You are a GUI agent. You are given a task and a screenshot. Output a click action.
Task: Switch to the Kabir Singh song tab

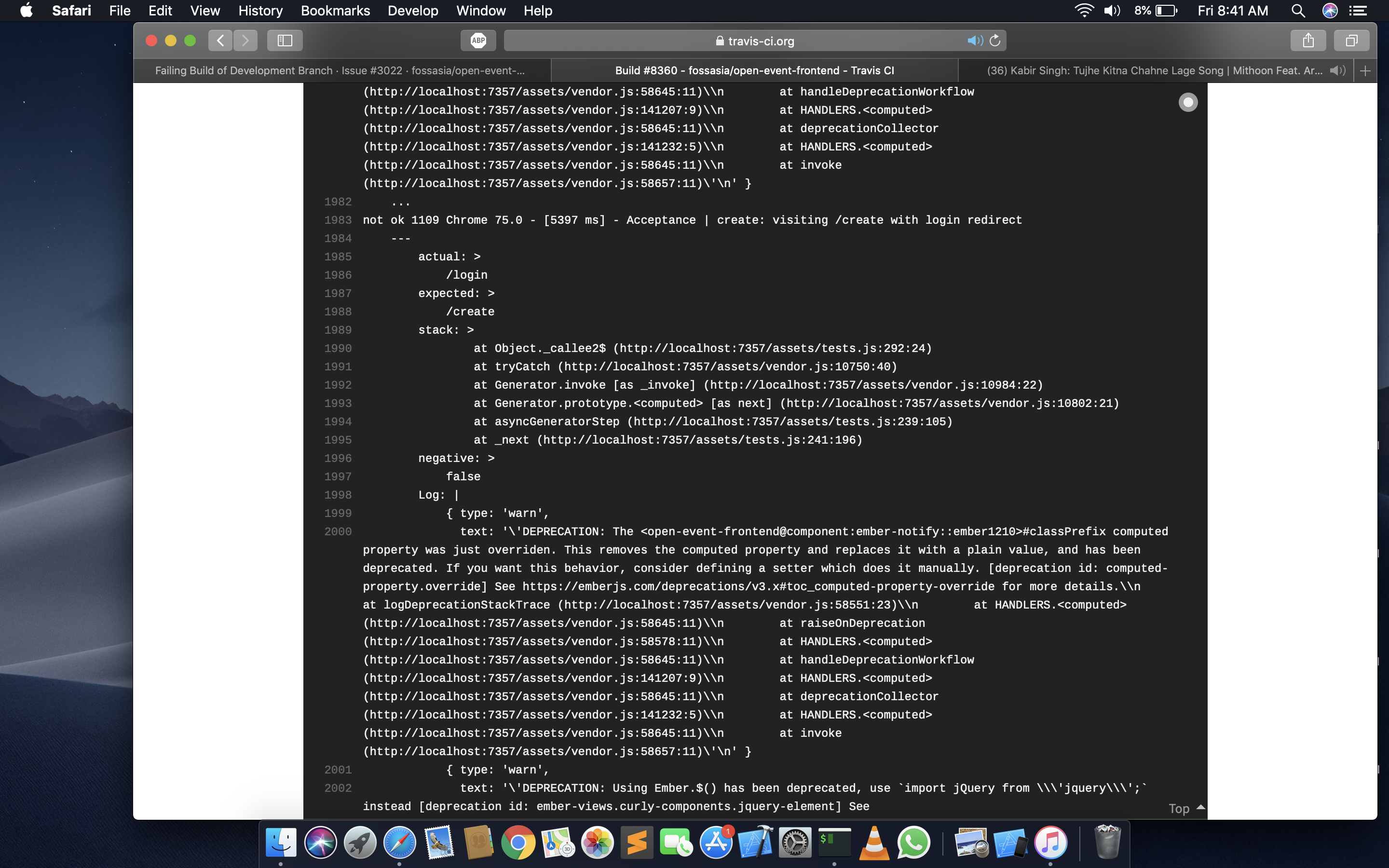click(1155, 70)
